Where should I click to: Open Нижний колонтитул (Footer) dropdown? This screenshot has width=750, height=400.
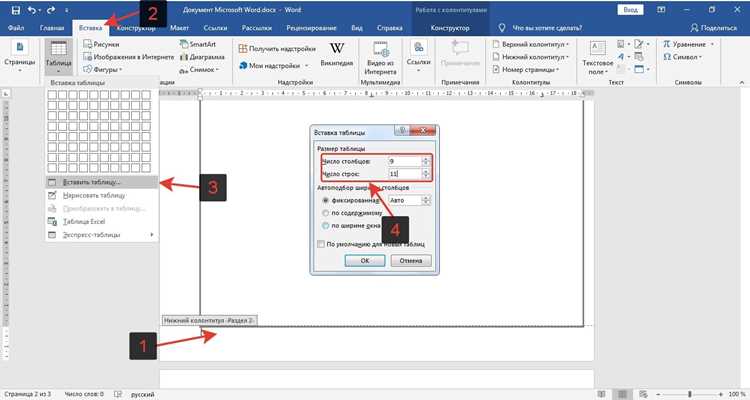531,57
